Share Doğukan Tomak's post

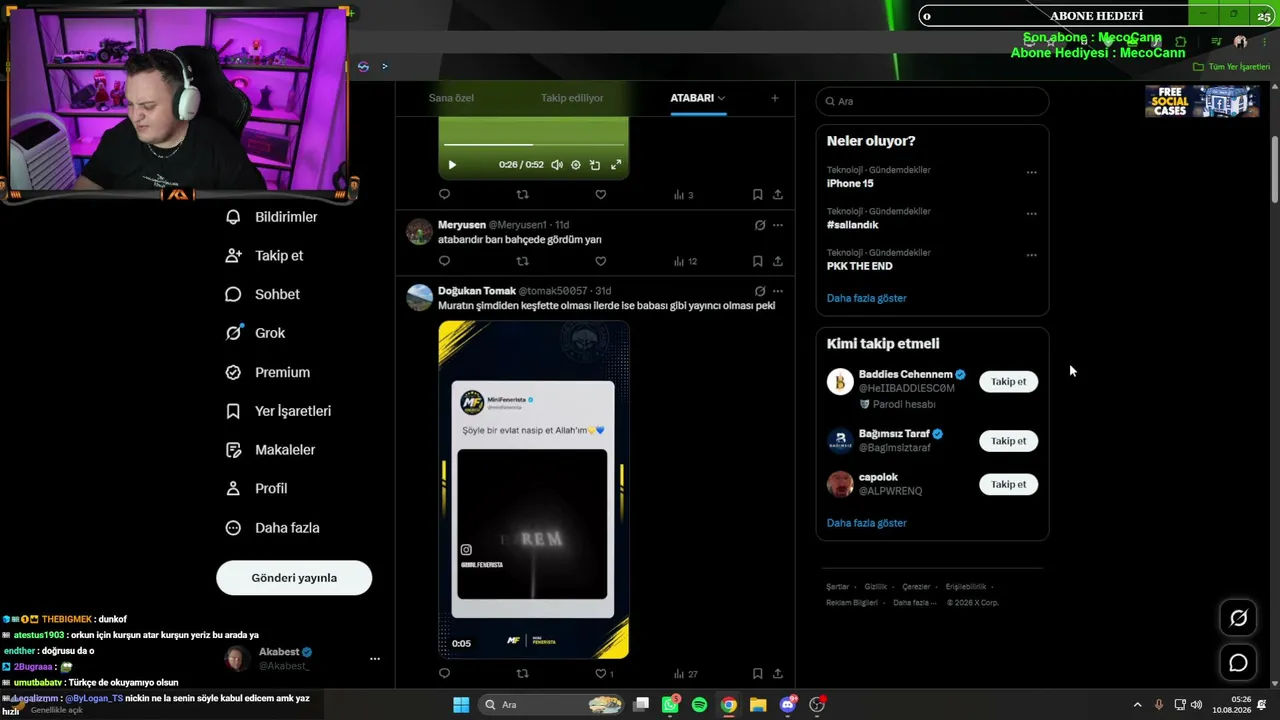778,673
